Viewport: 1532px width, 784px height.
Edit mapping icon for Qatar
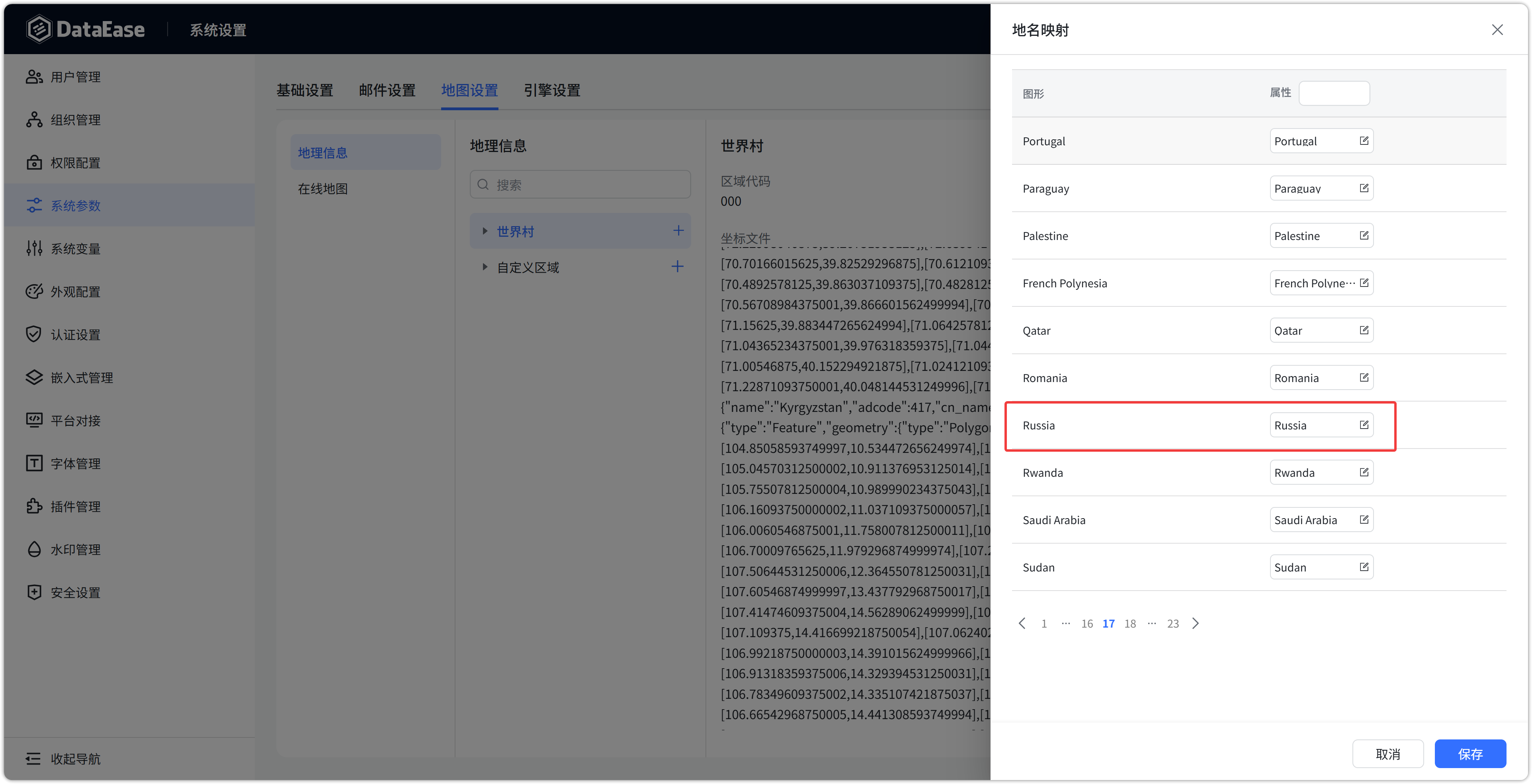1364,330
